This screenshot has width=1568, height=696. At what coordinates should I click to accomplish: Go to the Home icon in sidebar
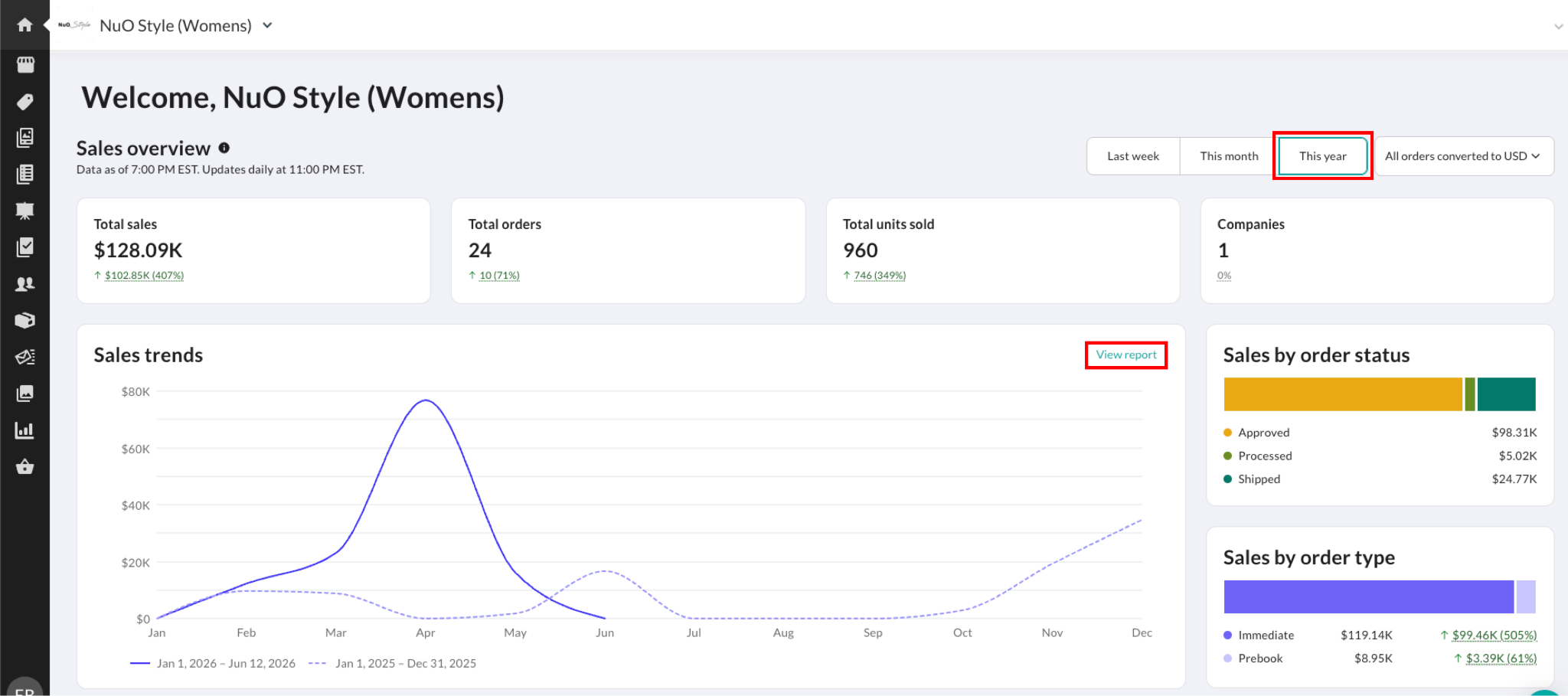point(24,25)
